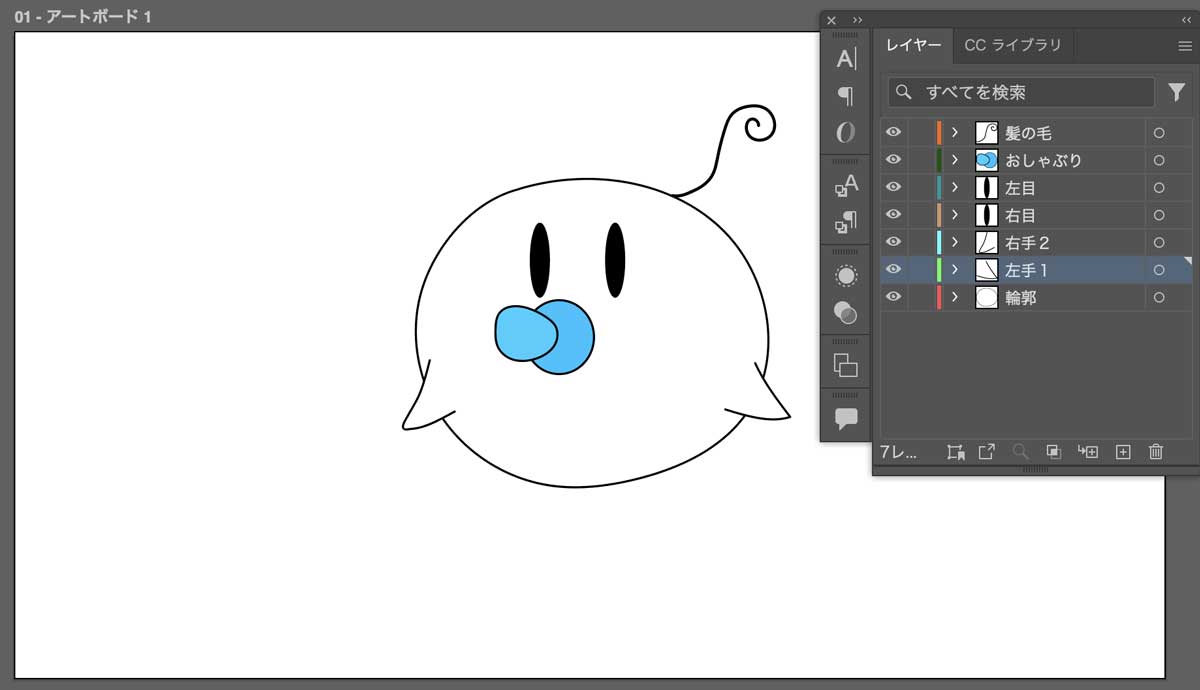Open the OpenType panel
This screenshot has width=1200, height=690.
click(846, 131)
